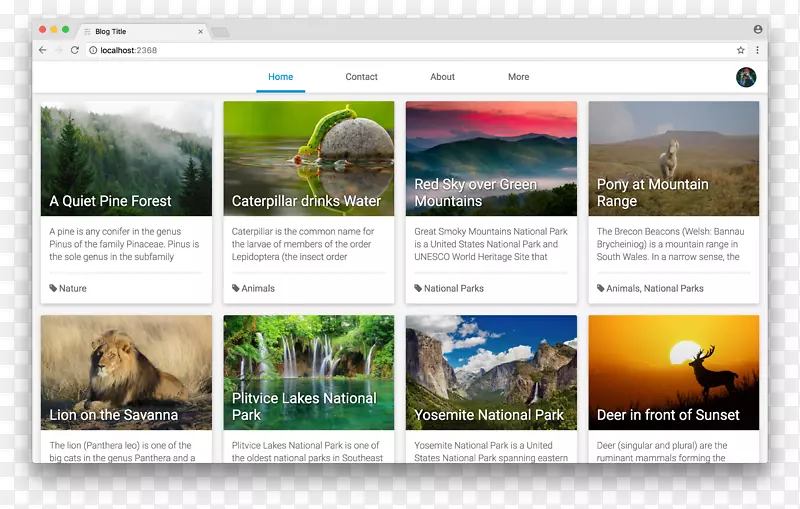
Task: Open the Yosemite National Park post image
Action: pyautogui.click(x=491, y=360)
